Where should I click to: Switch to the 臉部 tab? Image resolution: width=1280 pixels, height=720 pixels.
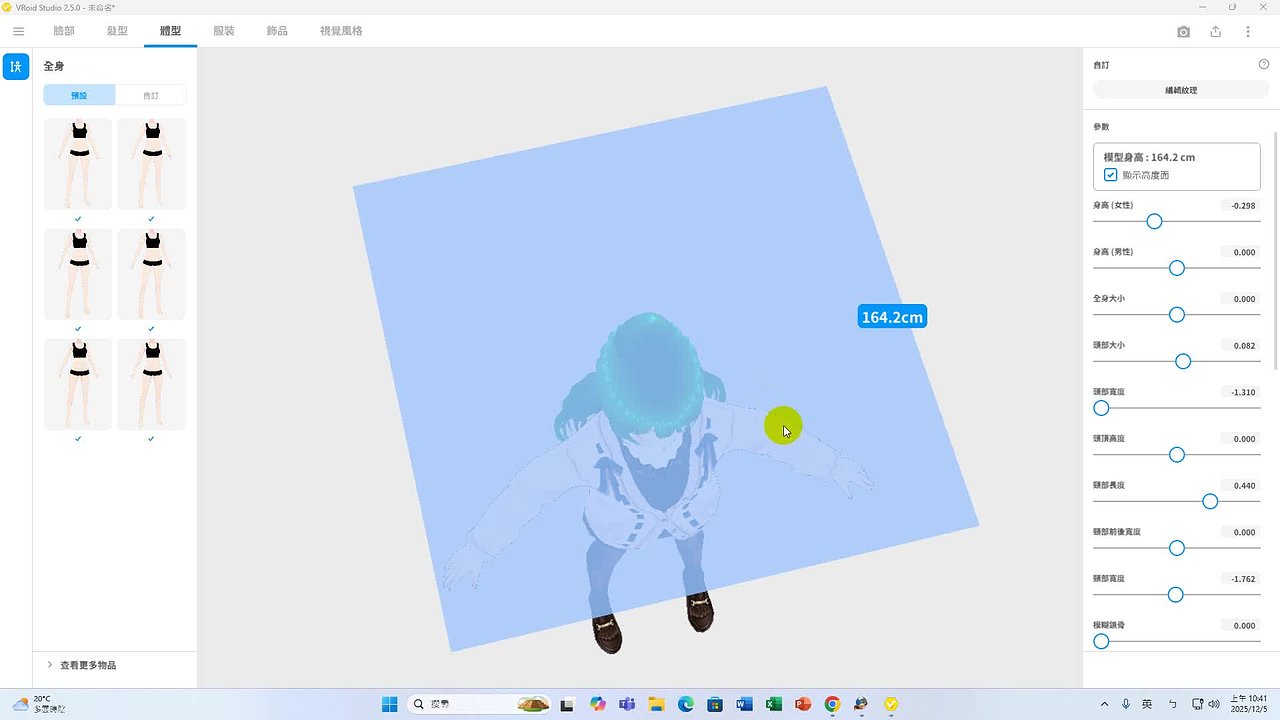(63, 31)
